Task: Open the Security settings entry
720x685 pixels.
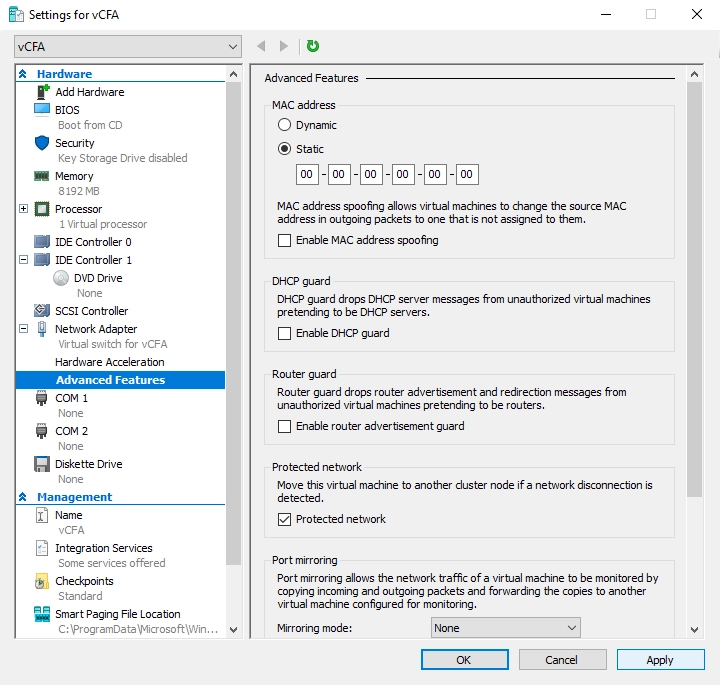Action: pyautogui.click(x=74, y=143)
